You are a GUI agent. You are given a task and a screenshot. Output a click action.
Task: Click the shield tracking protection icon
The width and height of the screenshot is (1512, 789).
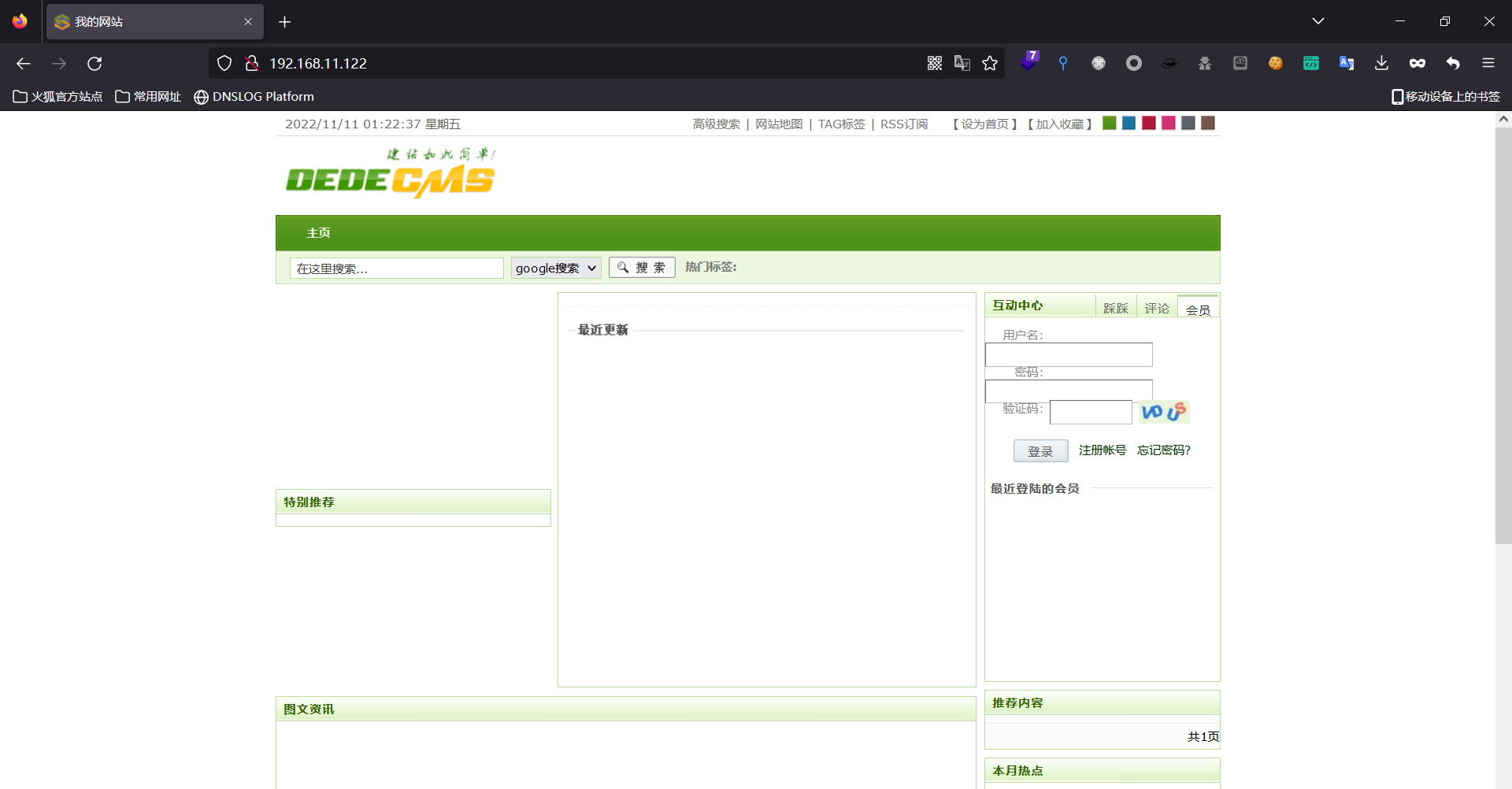[x=224, y=63]
